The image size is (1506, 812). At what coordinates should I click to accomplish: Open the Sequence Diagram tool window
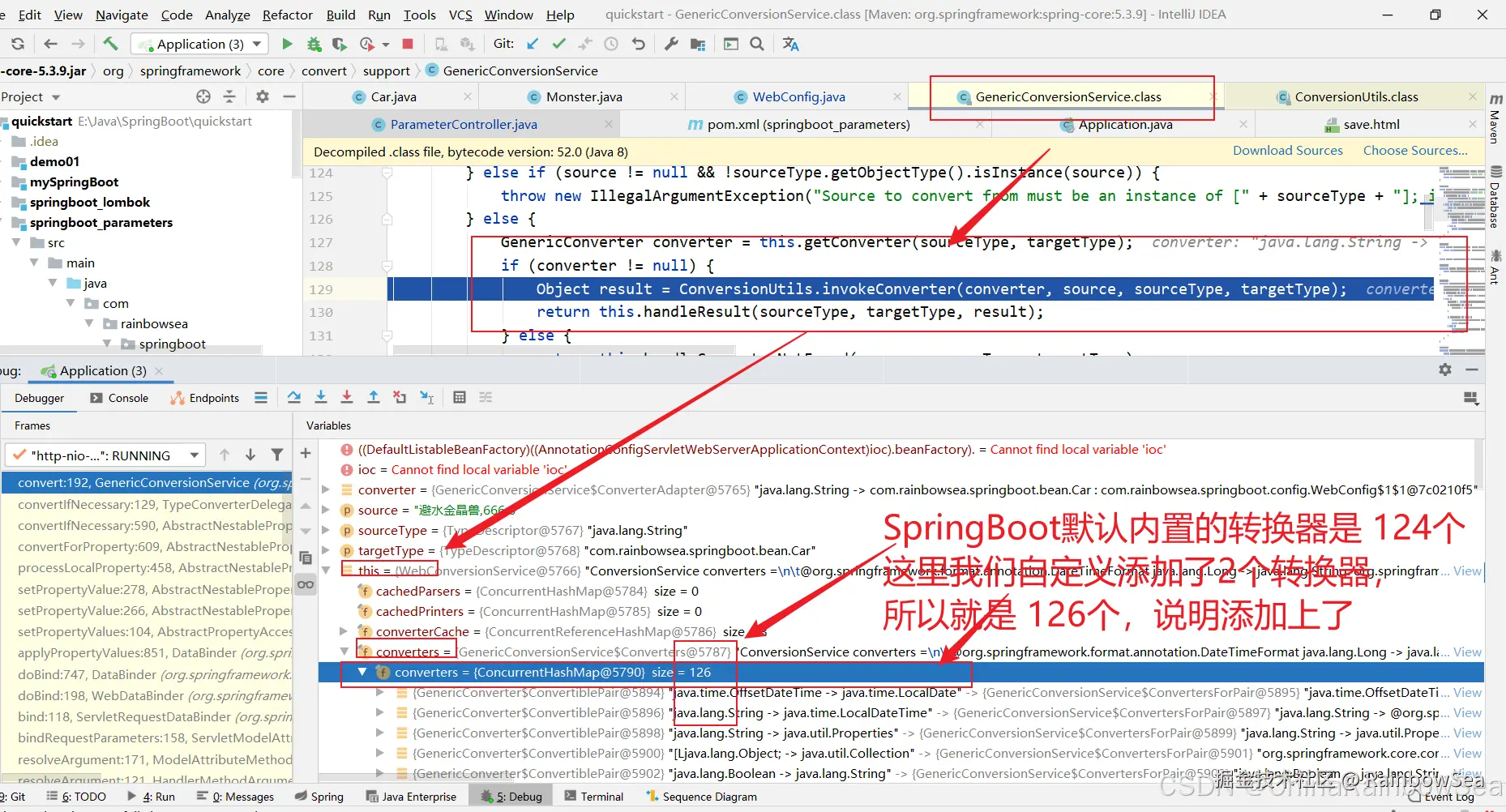(x=702, y=797)
